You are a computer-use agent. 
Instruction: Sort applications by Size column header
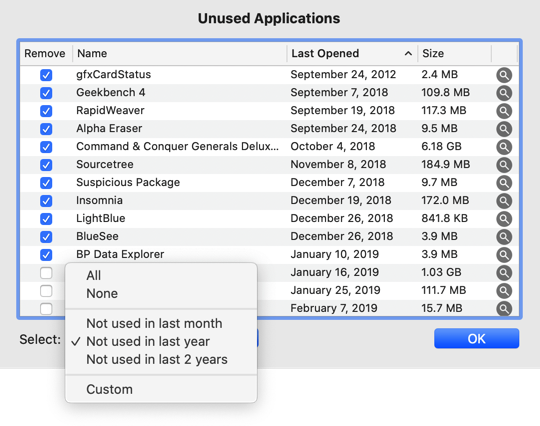tap(454, 53)
